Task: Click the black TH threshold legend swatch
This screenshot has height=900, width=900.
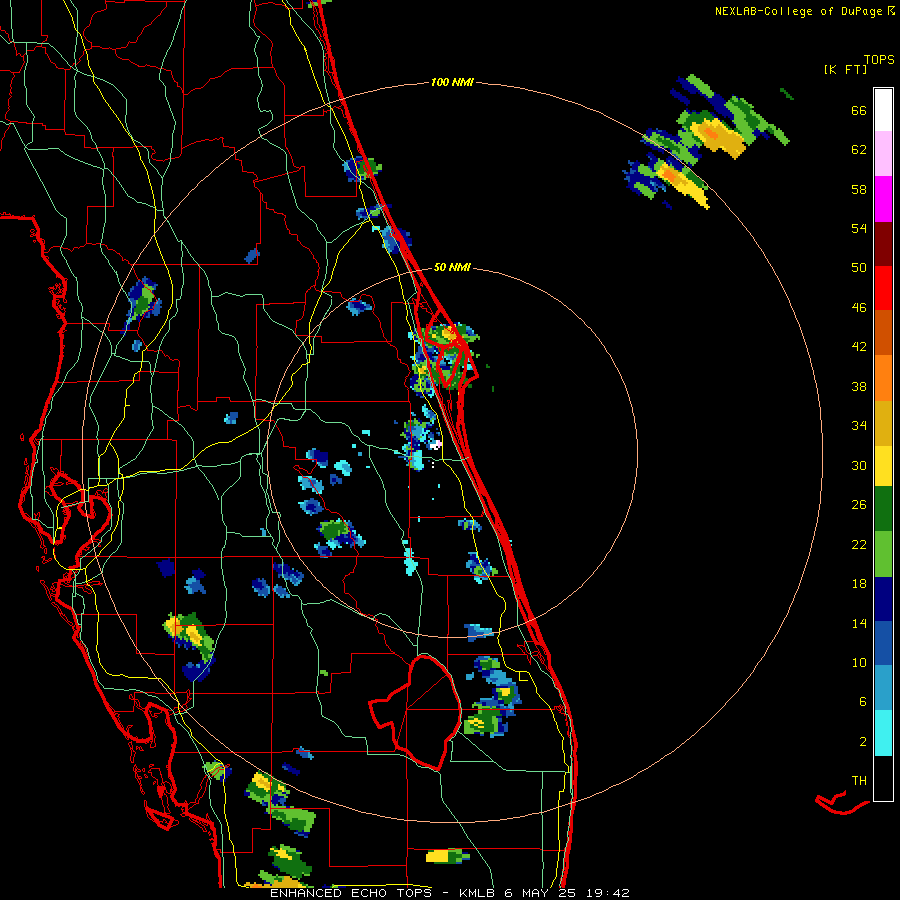Action: pos(883,778)
